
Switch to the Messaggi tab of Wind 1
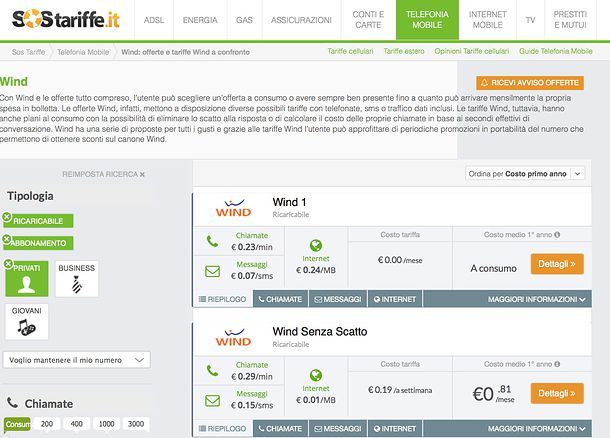[338, 299]
